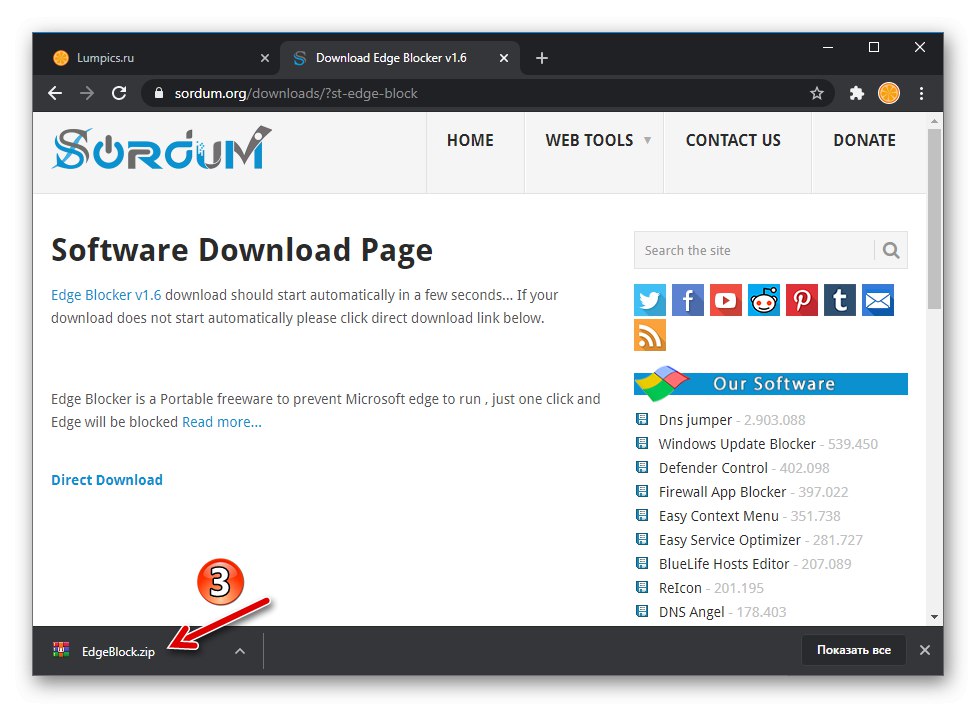Open the Defender Control link
The width and height of the screenshot is (976, 708).
(x=713, y=468)
